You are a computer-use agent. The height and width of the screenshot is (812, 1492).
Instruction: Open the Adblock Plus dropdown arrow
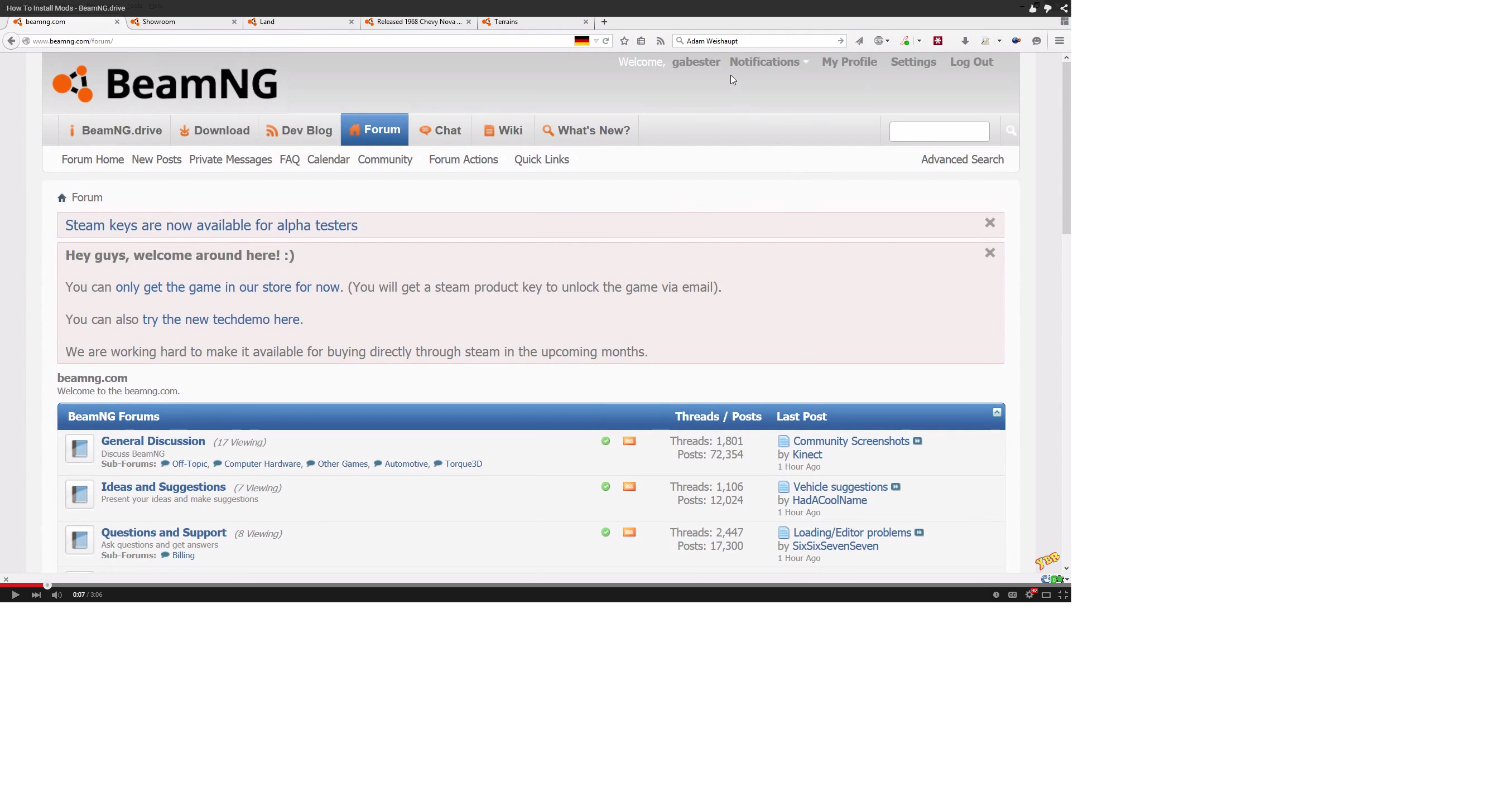click(887, 41)
